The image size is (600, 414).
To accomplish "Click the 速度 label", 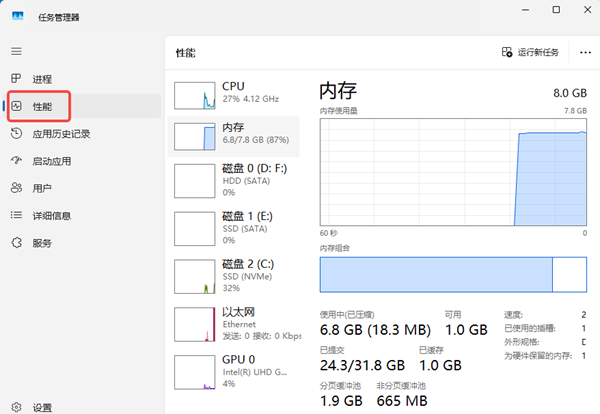I will pos(513,315).
